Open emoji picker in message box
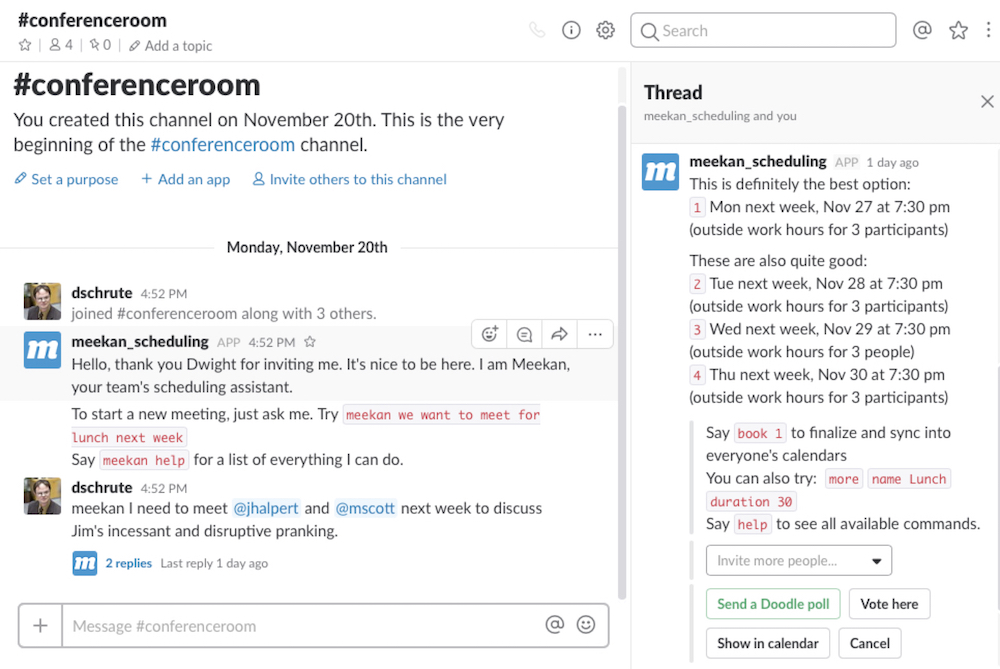Image resolution: width=1000 pixels, height=669 pixels. pyautogui.click(x=586, y=625)
